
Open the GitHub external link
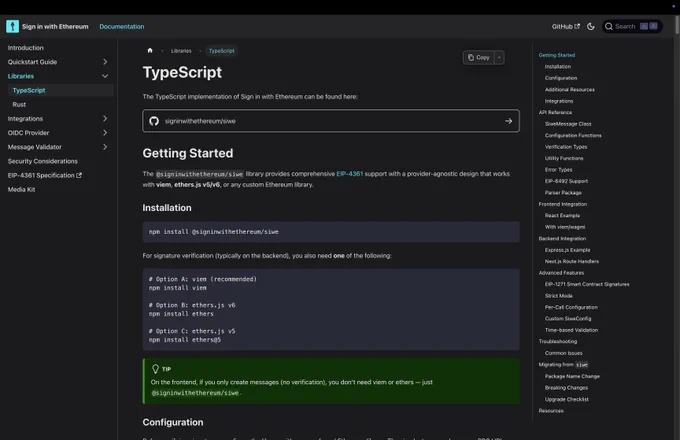point(566,26)
